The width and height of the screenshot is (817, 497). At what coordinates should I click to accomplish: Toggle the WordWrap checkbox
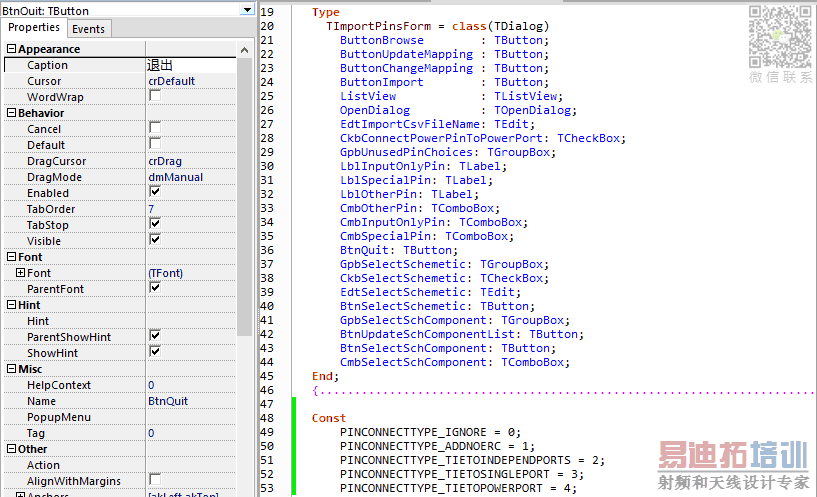(x=155, y=95)
